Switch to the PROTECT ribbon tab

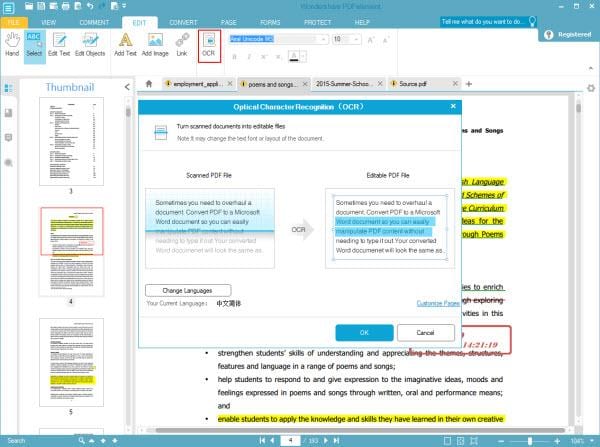[318, 22]
